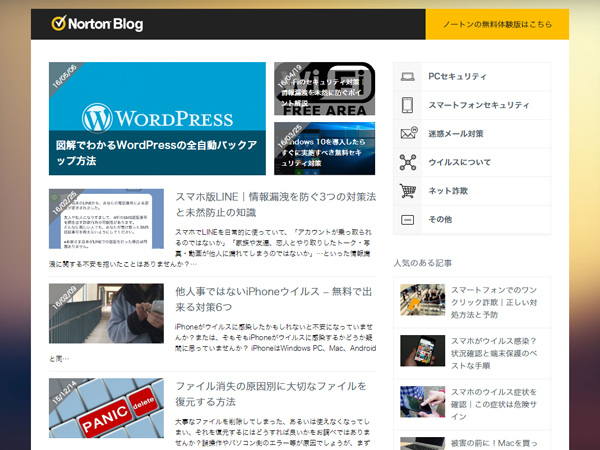Click the 人気のある記事 heading
This screenshot has height=450, width=600.
pyautogui.click(x=423, y=263)
